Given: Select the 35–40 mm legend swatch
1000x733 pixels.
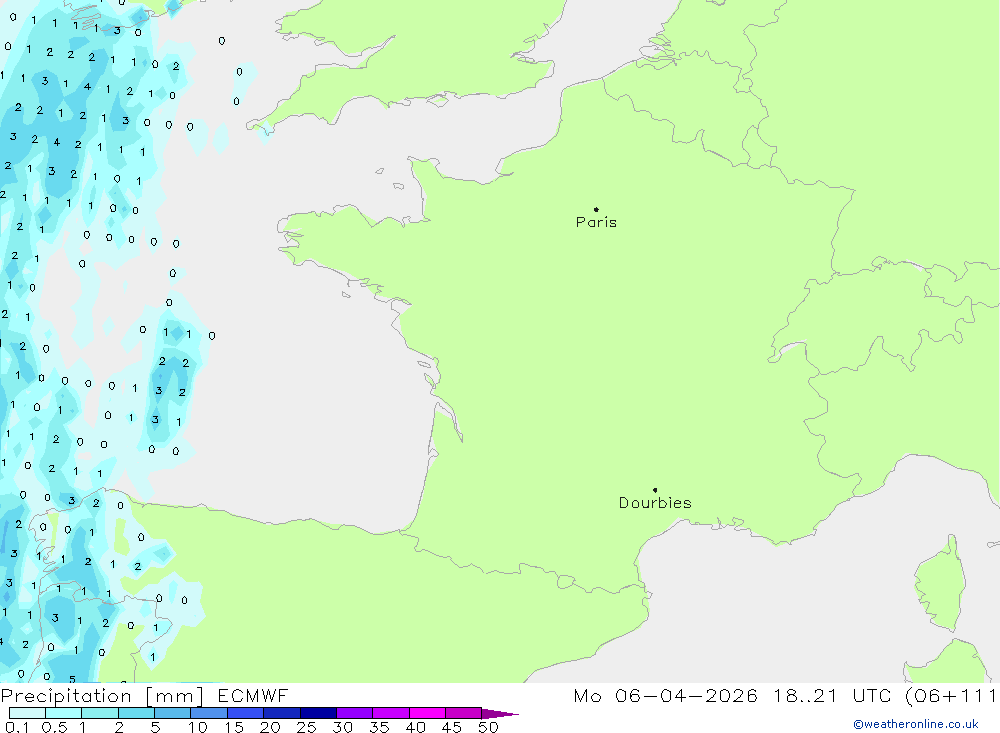Looking at the screenshot, I should point(390,713).
